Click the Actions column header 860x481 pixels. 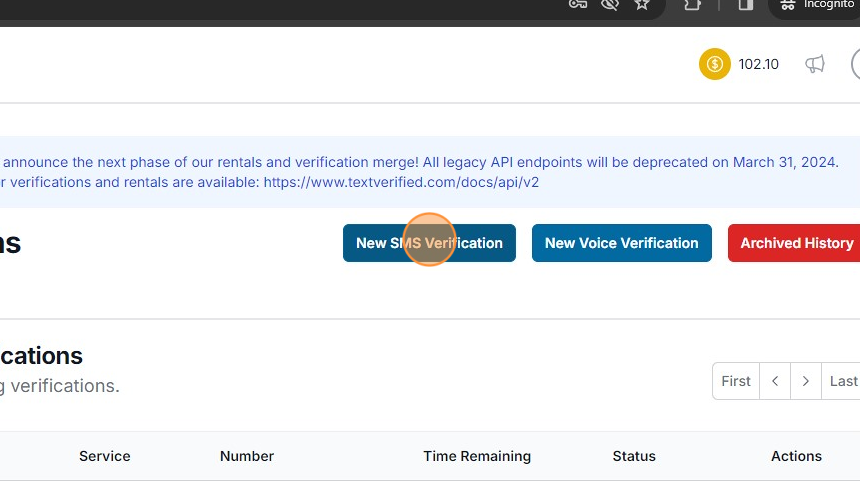(x=796, y=456)
